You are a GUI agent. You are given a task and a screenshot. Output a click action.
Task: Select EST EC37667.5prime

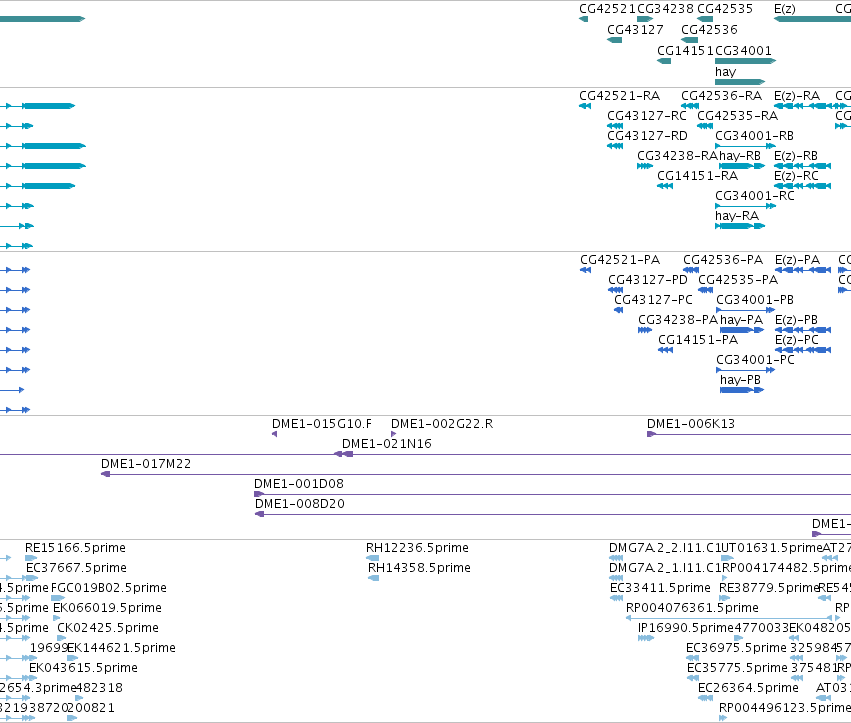point(77,568)
